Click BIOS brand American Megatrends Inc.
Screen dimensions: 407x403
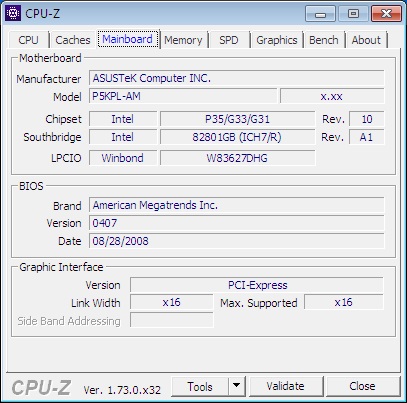[237, 205]
